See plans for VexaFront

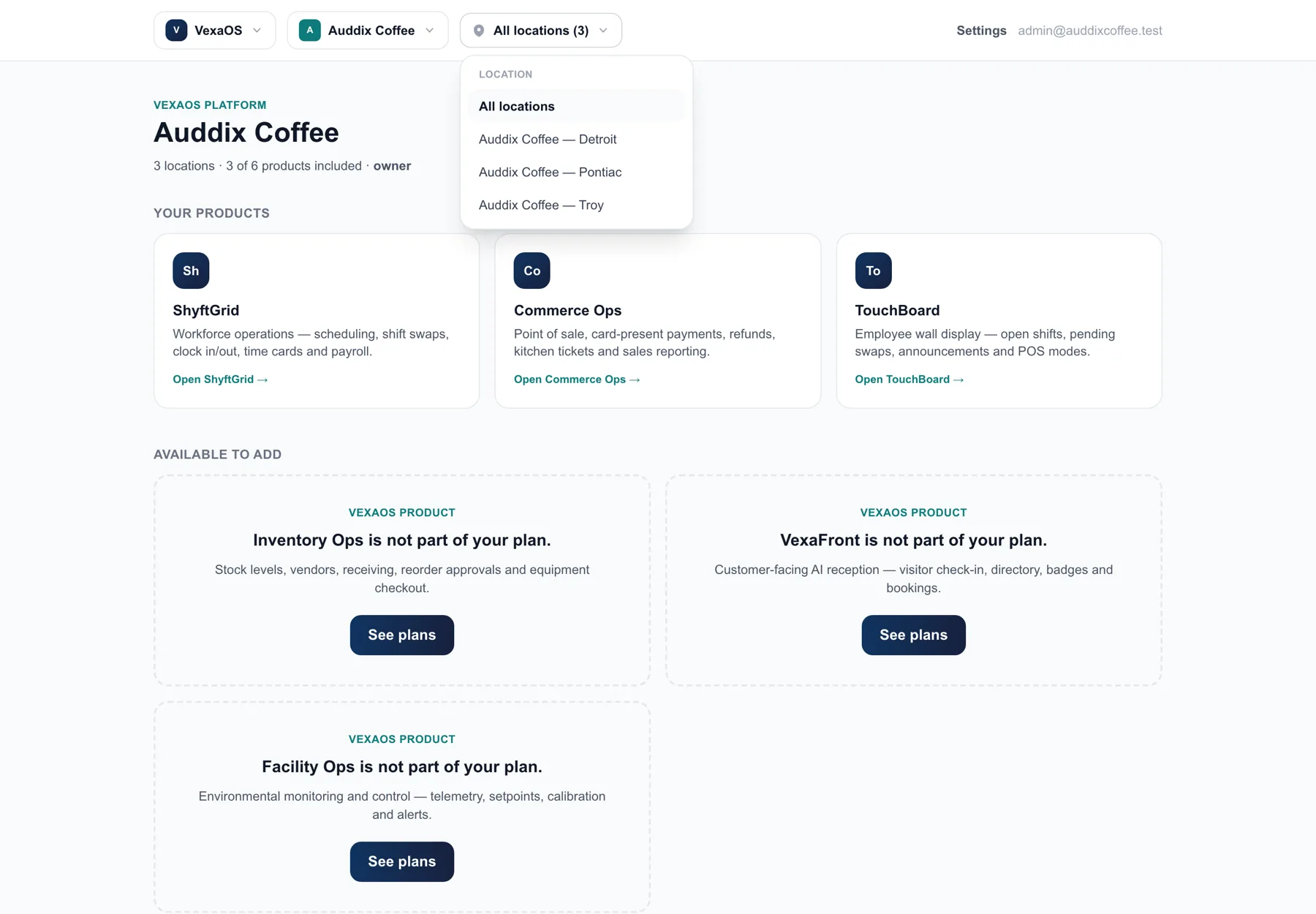(913, 635)
